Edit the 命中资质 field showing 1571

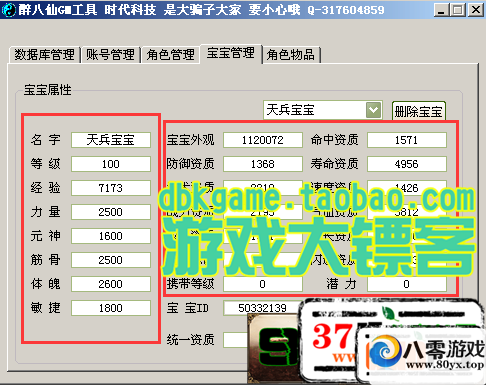click(407, 140)
